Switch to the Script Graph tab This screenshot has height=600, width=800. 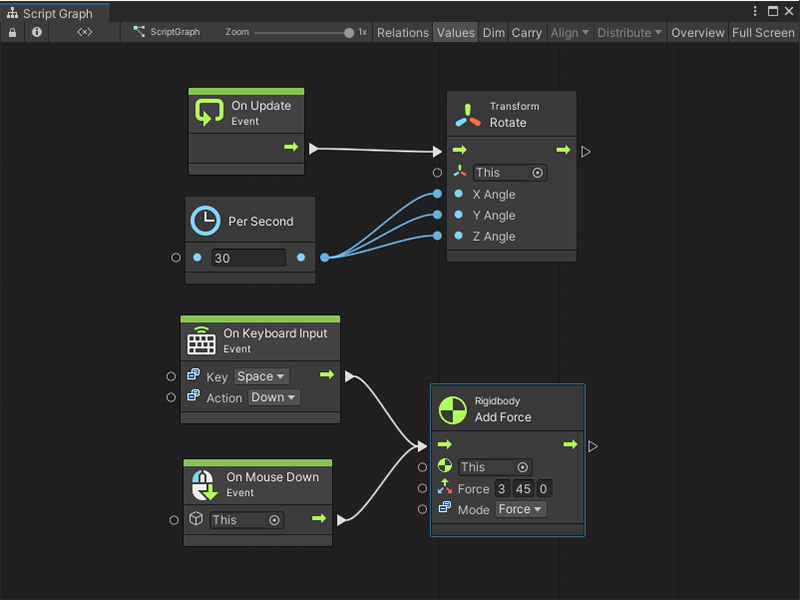[55, 14]
